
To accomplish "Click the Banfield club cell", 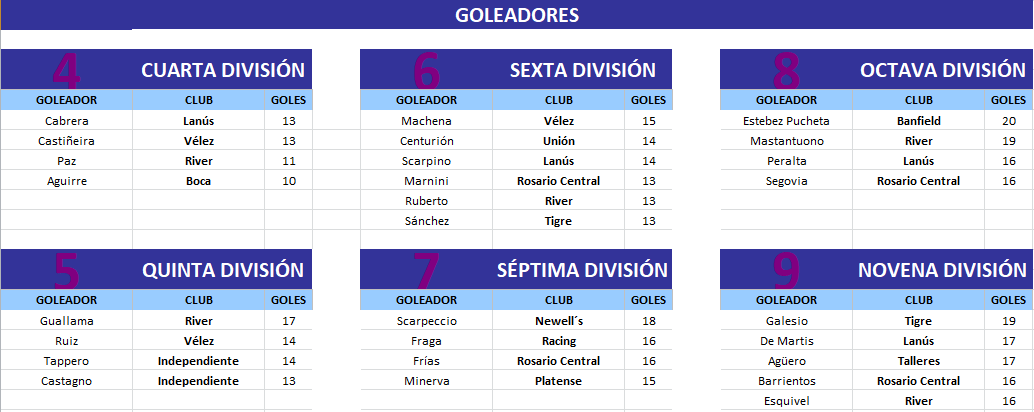I will (x=919, y=121).
